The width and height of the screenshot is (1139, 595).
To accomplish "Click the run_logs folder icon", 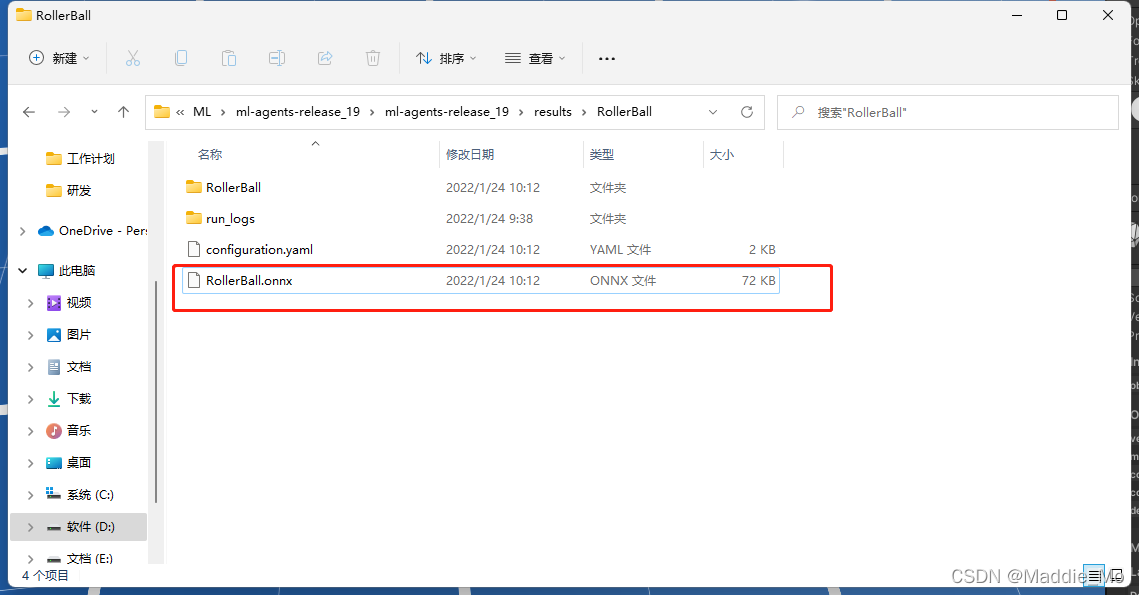I will point(193,218).
